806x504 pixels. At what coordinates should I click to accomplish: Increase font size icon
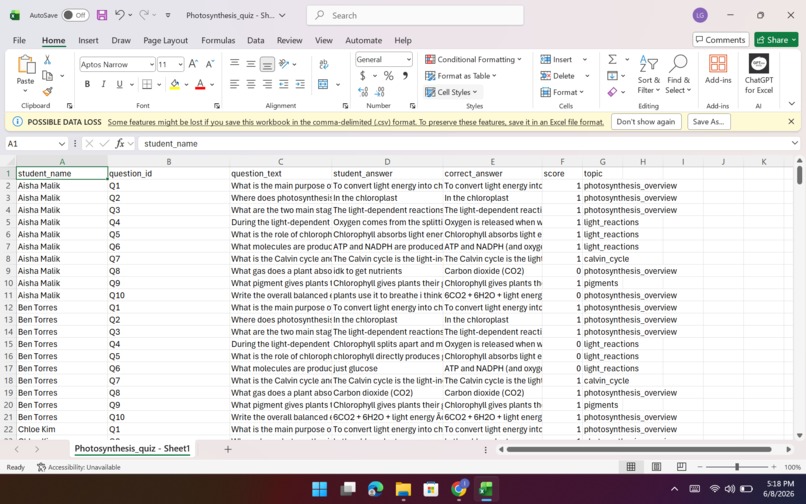coord(193,64)
